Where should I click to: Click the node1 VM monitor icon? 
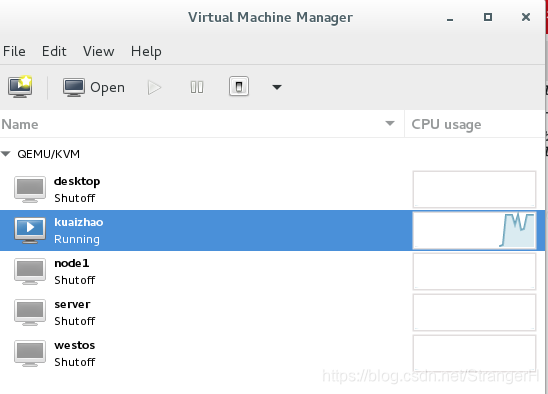coord(30,271)
